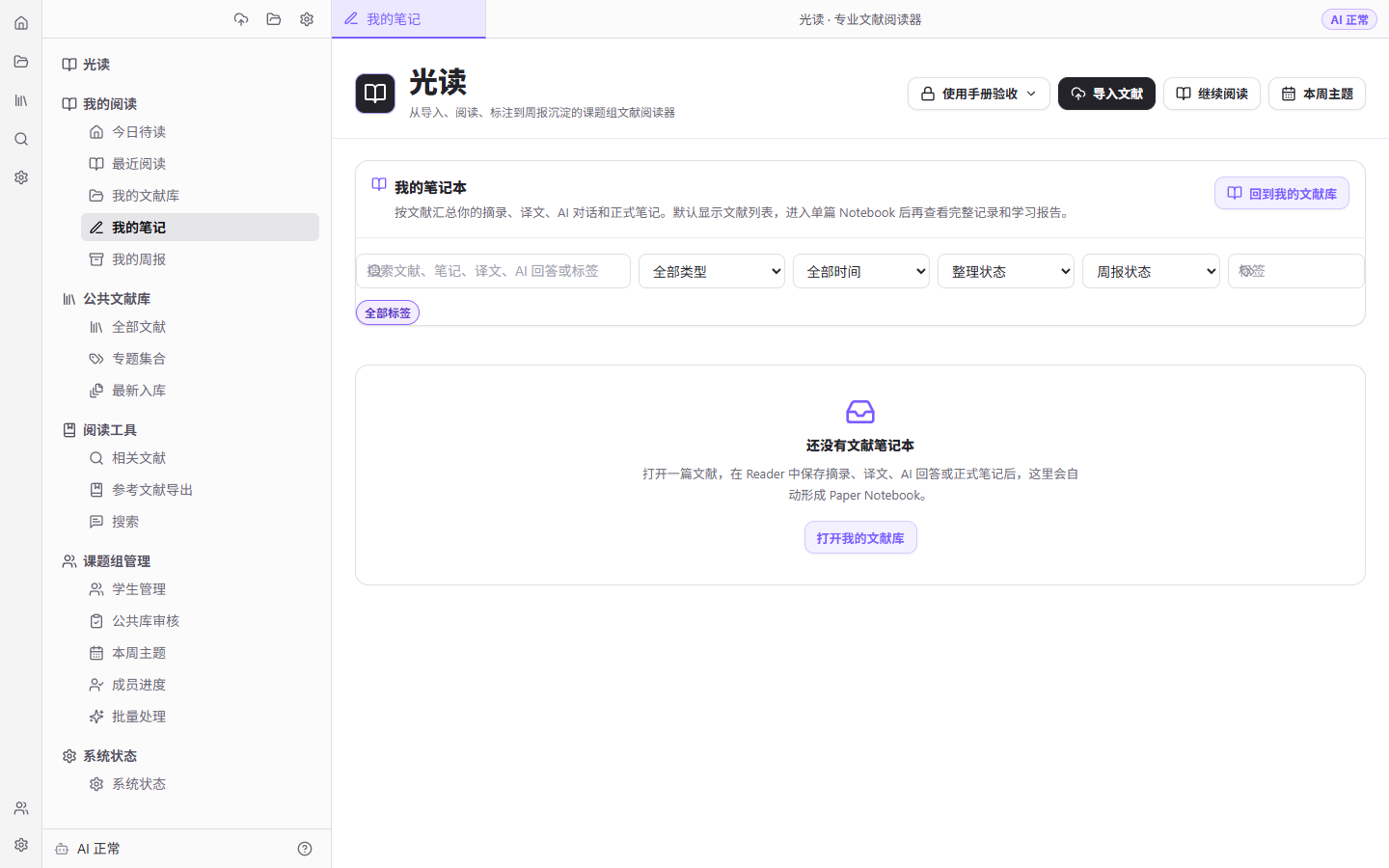Open 搜索 under 阅读工具
The height and width of the screenshot is (868, 1389).
[200, 522]
